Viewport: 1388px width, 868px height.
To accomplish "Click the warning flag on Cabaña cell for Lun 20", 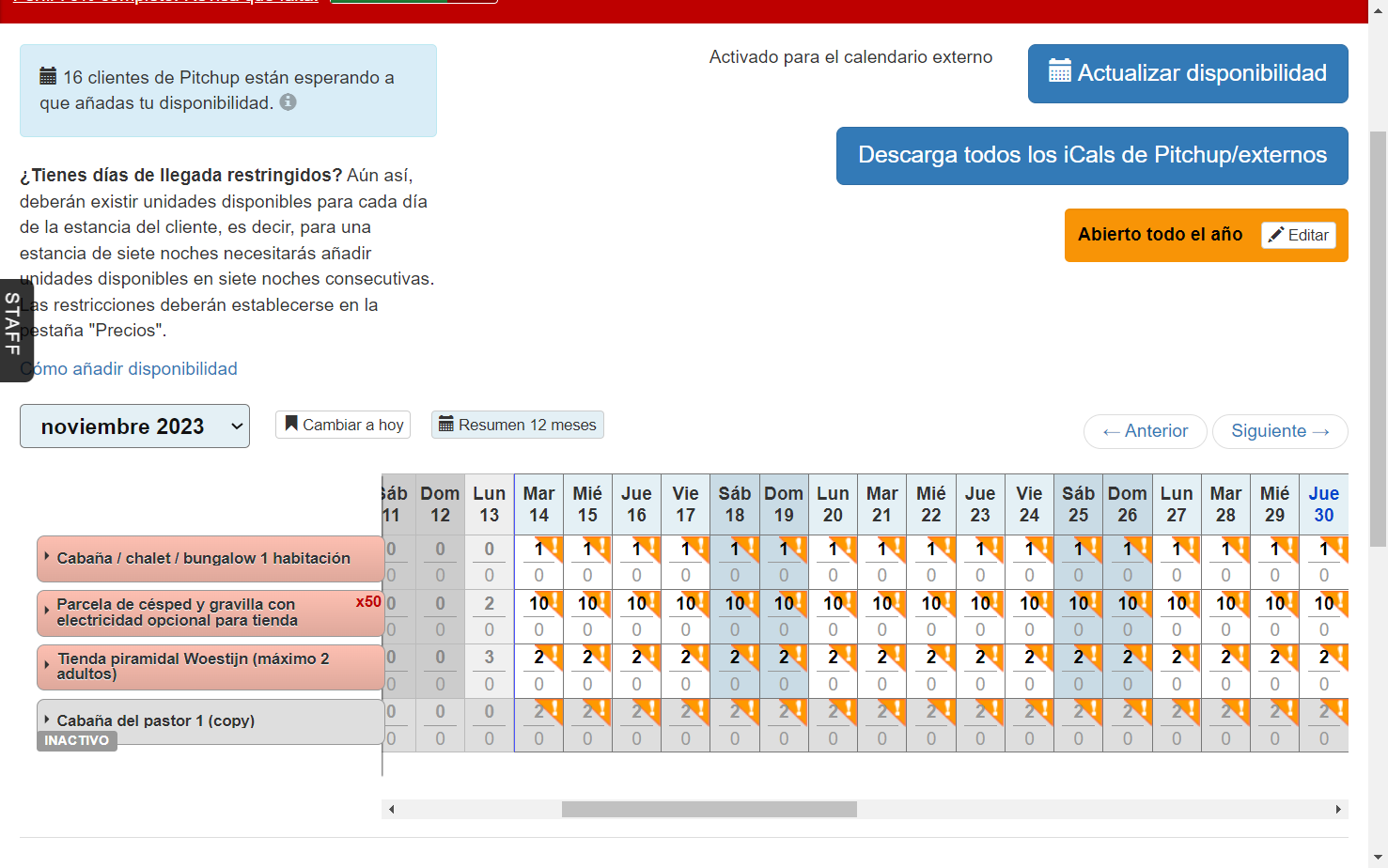I will (x=847, y=546).
